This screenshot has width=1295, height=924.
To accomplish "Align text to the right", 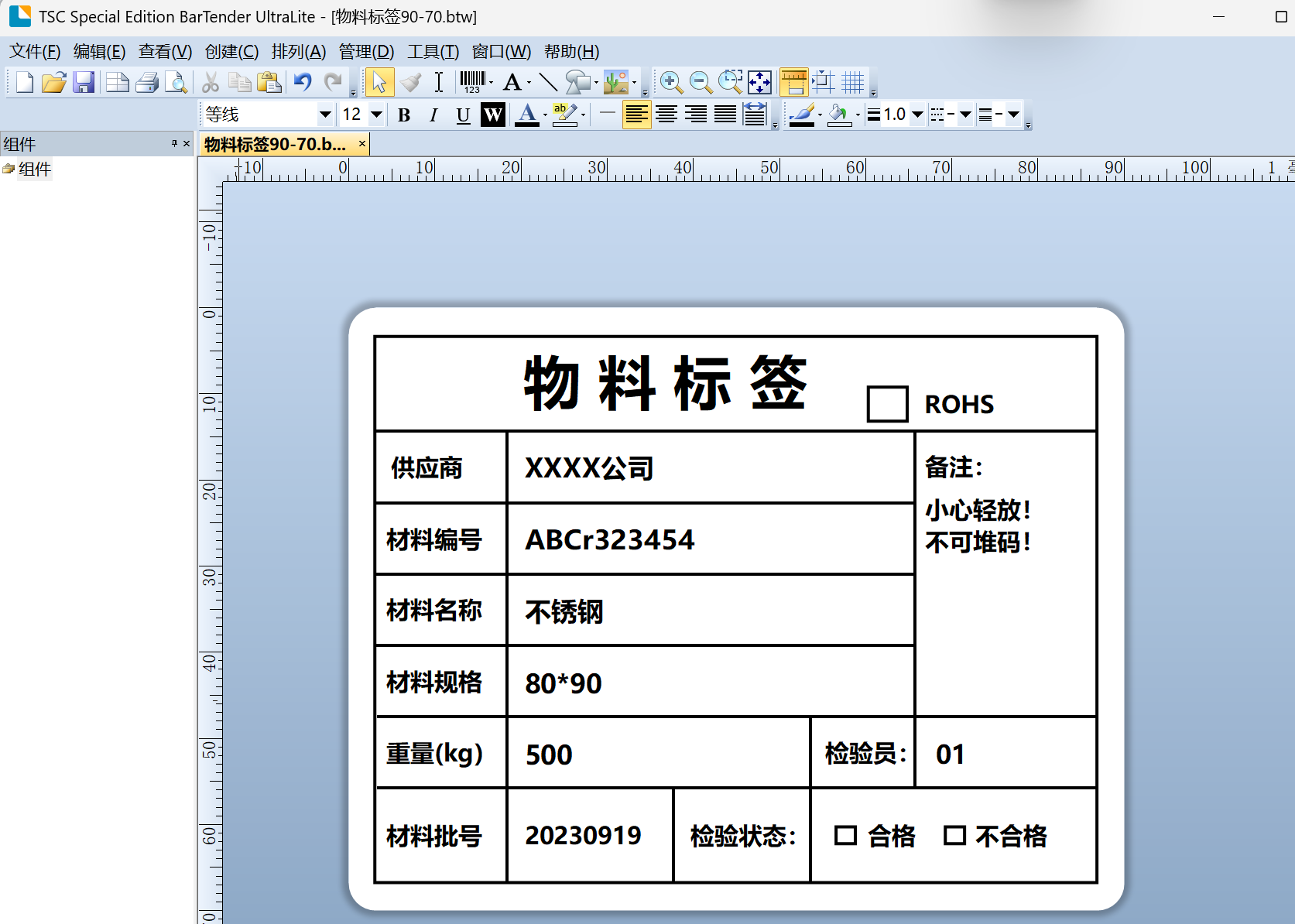I will pos(696,115).
